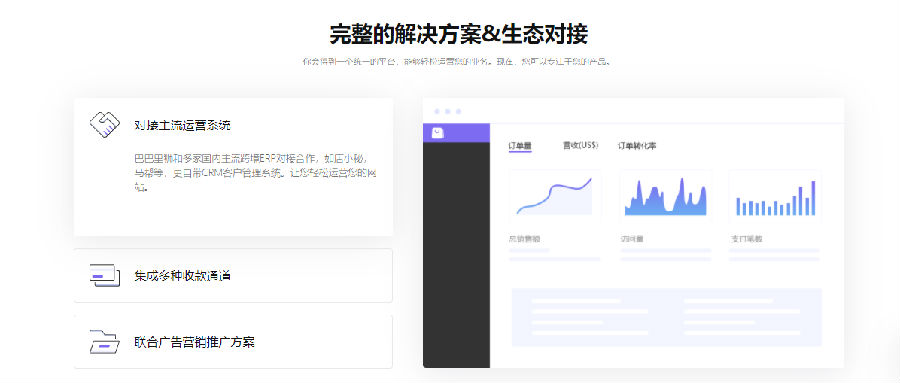Image resolution: width=900 pixels, height=383 pixels.
Task: Click the 完整的解决方案&生态对接 heading
Action: (x=459, y=34)
